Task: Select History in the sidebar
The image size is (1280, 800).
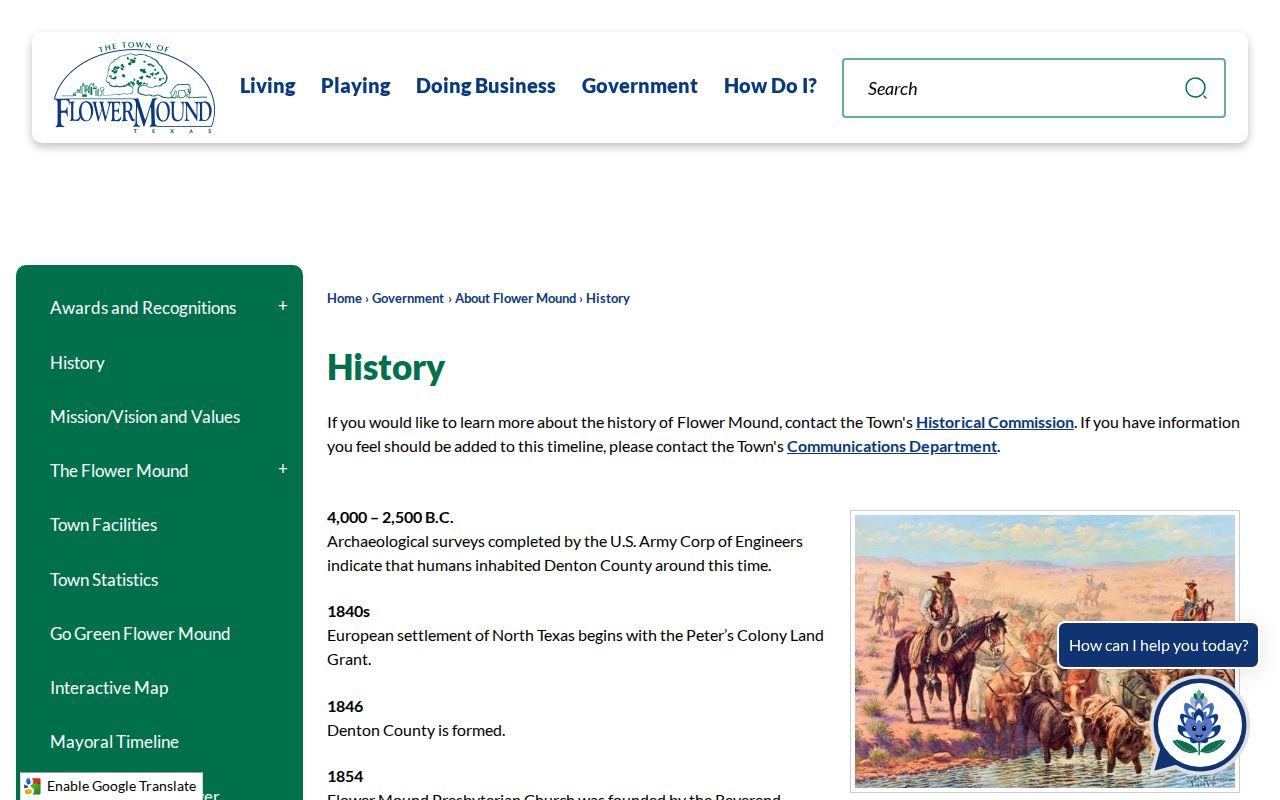Action: [x=77, y=362]
